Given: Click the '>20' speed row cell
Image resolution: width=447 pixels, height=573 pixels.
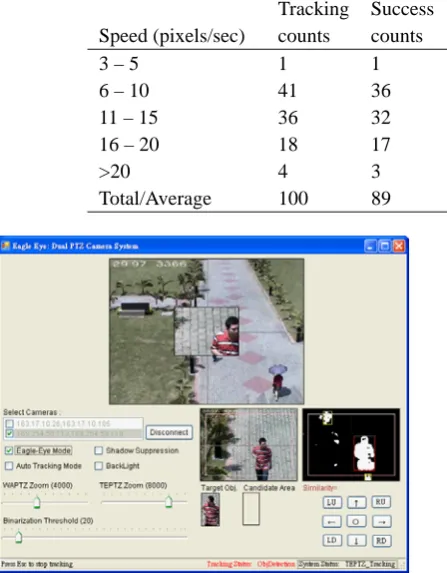Looking at the screenshot, I should [114, 172].
